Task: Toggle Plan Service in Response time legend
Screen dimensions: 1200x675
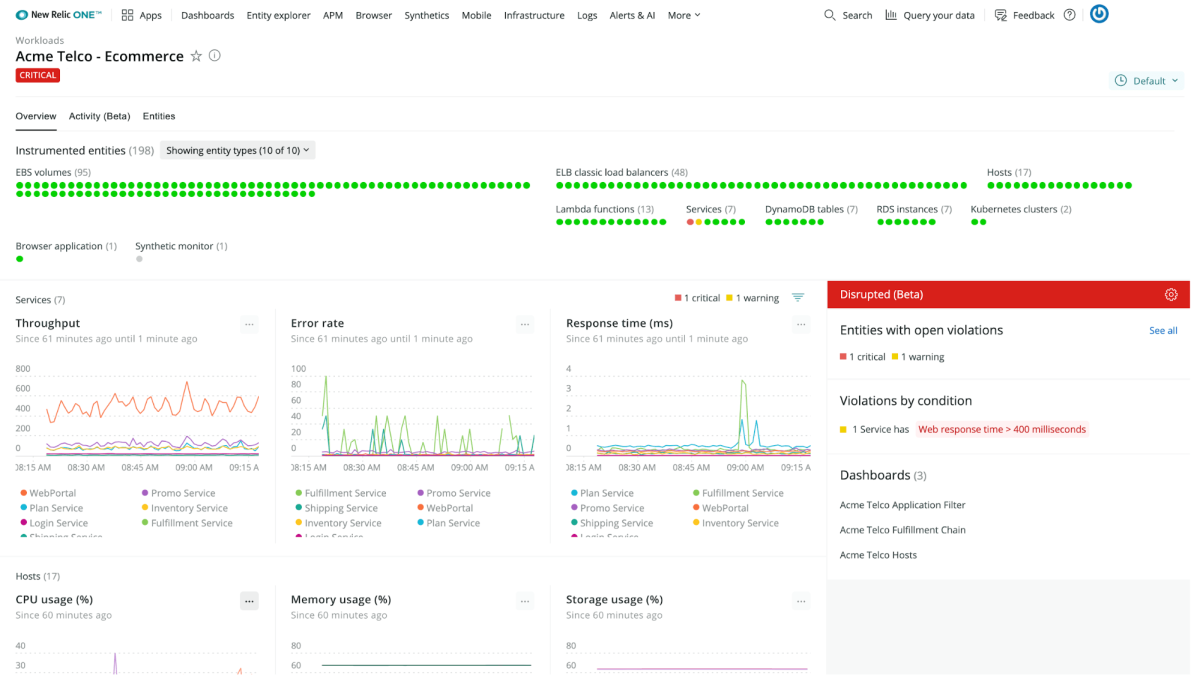Action: (606, 493)
